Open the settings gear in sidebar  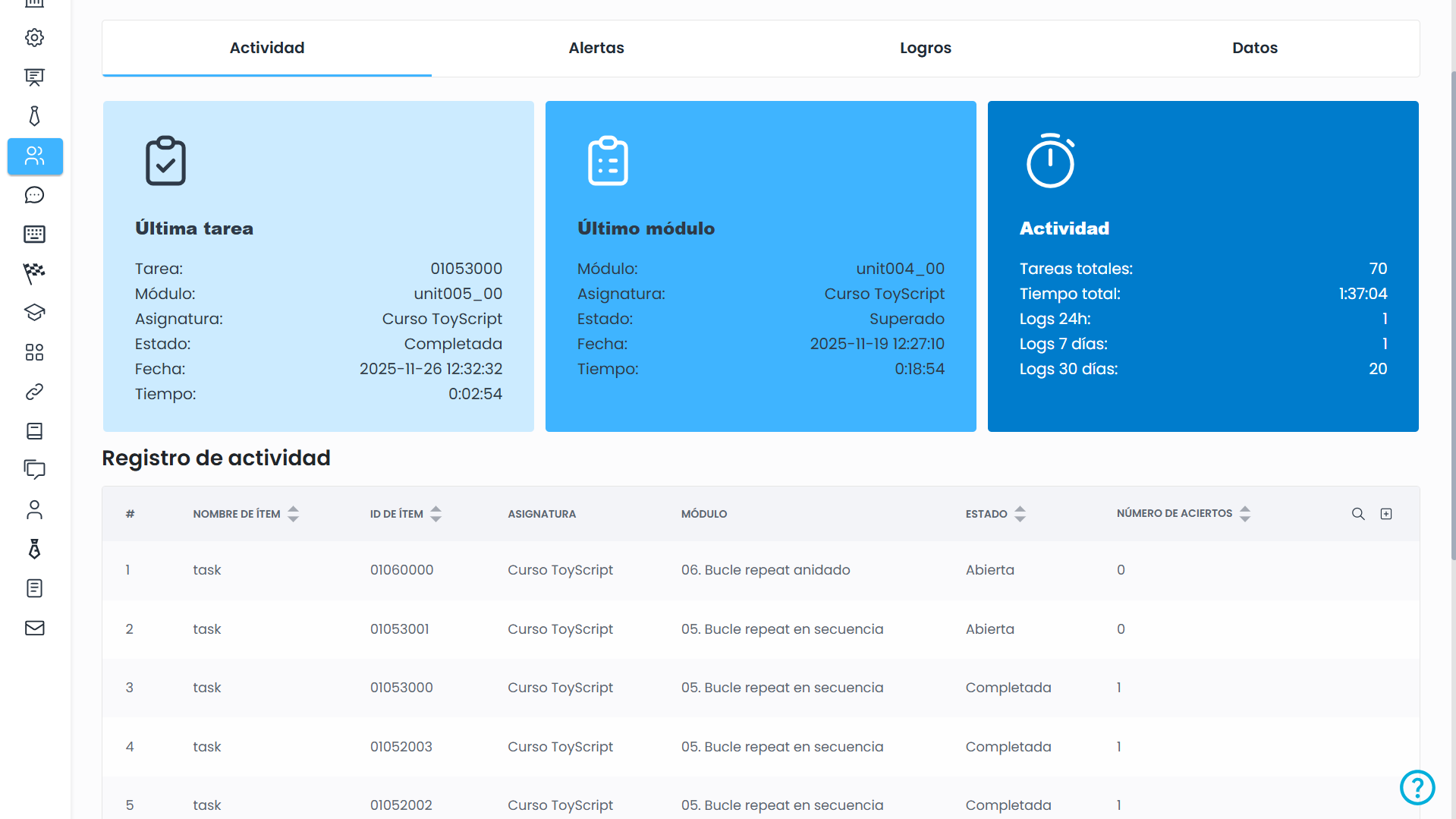coord(35,38)
